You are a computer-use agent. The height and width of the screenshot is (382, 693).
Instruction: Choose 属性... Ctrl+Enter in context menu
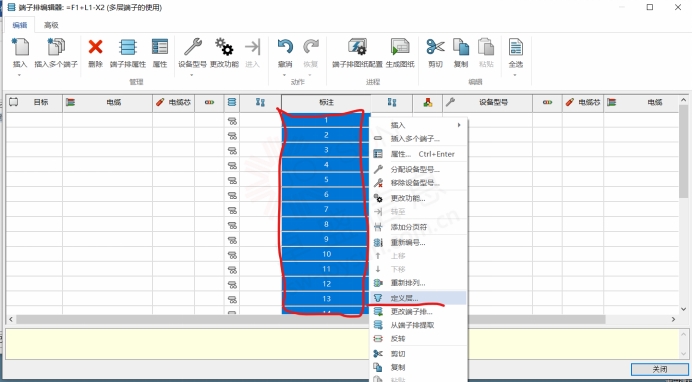click(419, 154)
